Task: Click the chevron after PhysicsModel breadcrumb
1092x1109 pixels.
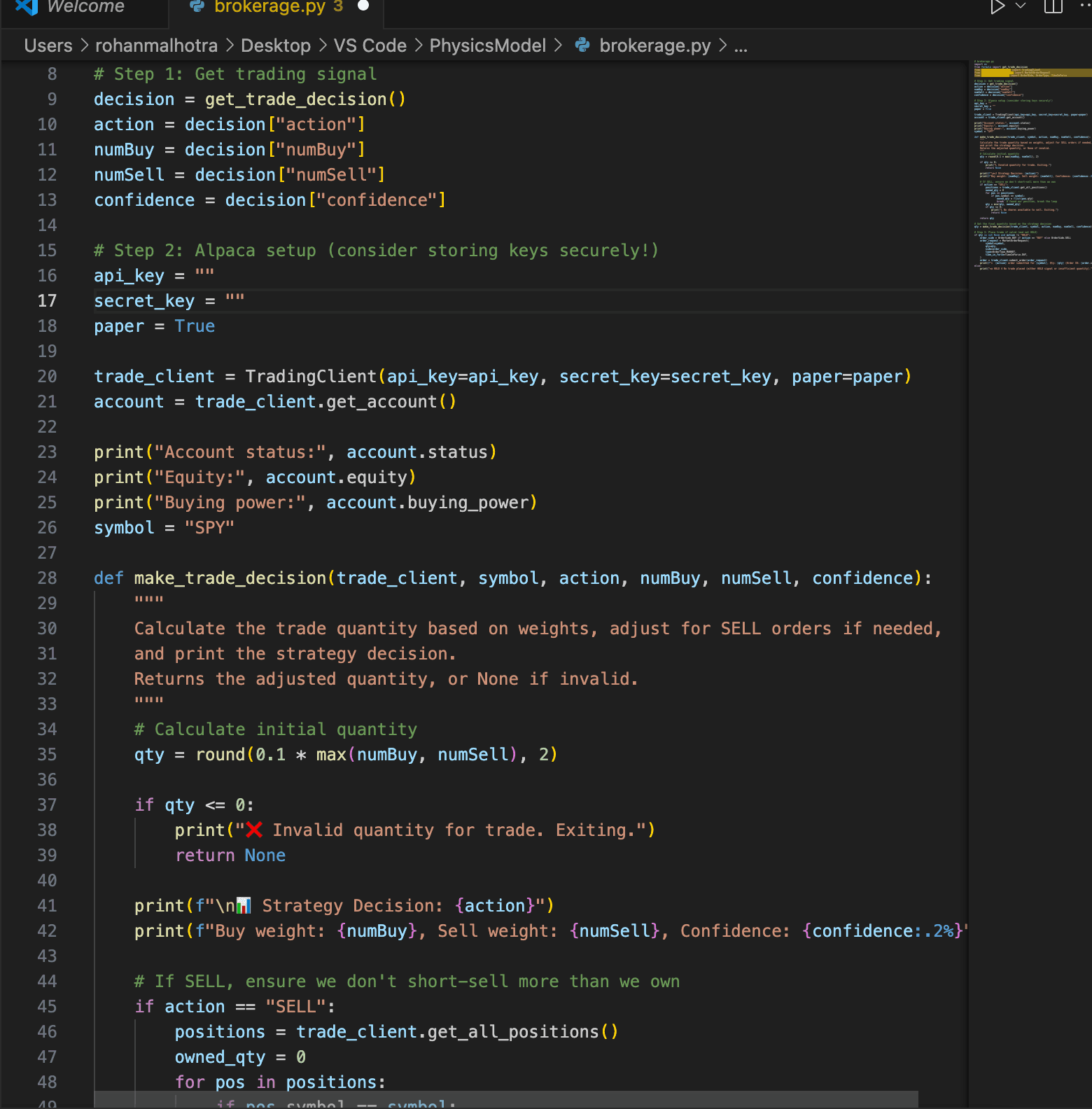Action: click(x=558, y=46)
